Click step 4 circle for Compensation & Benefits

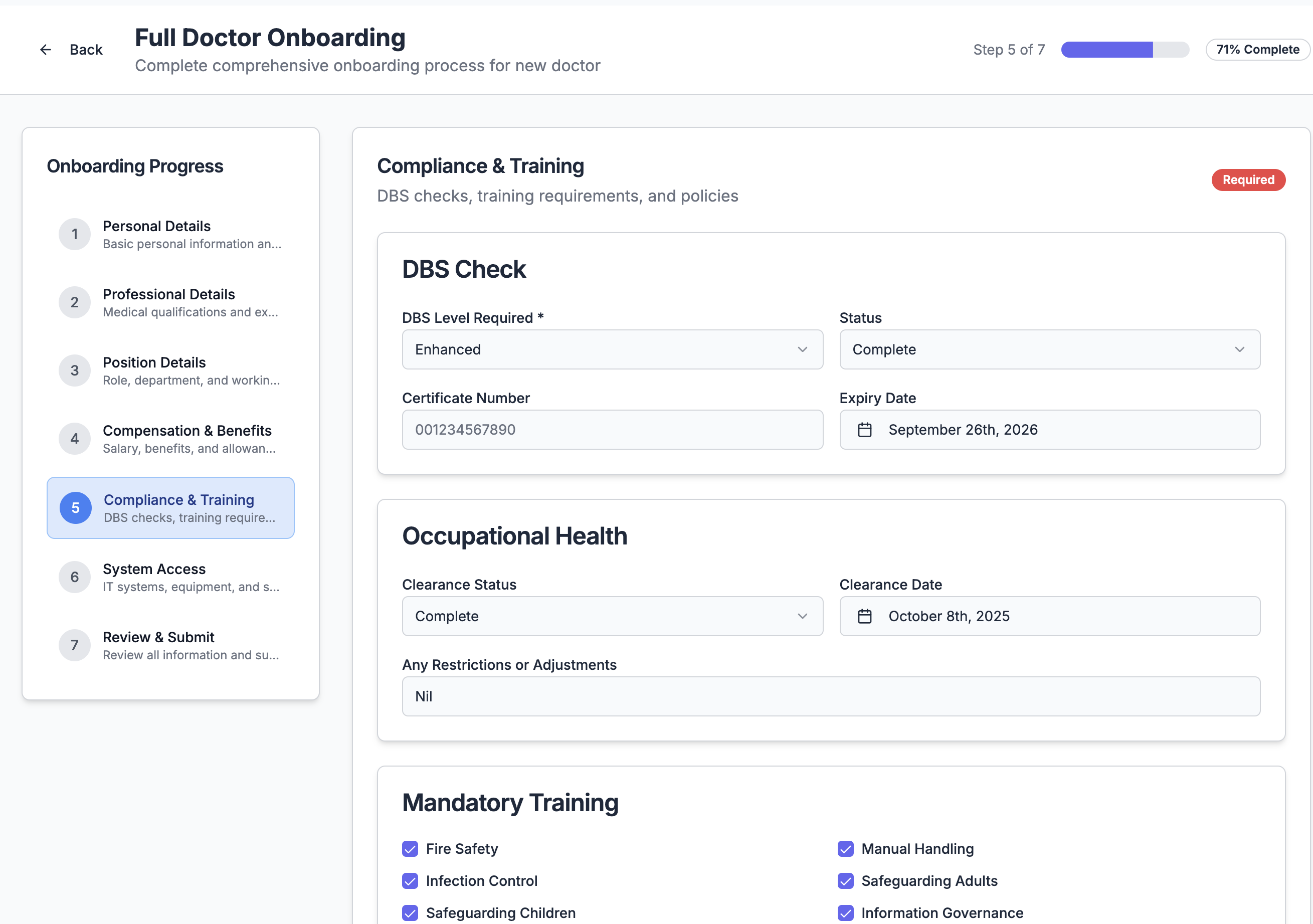[x=74, y=439]
